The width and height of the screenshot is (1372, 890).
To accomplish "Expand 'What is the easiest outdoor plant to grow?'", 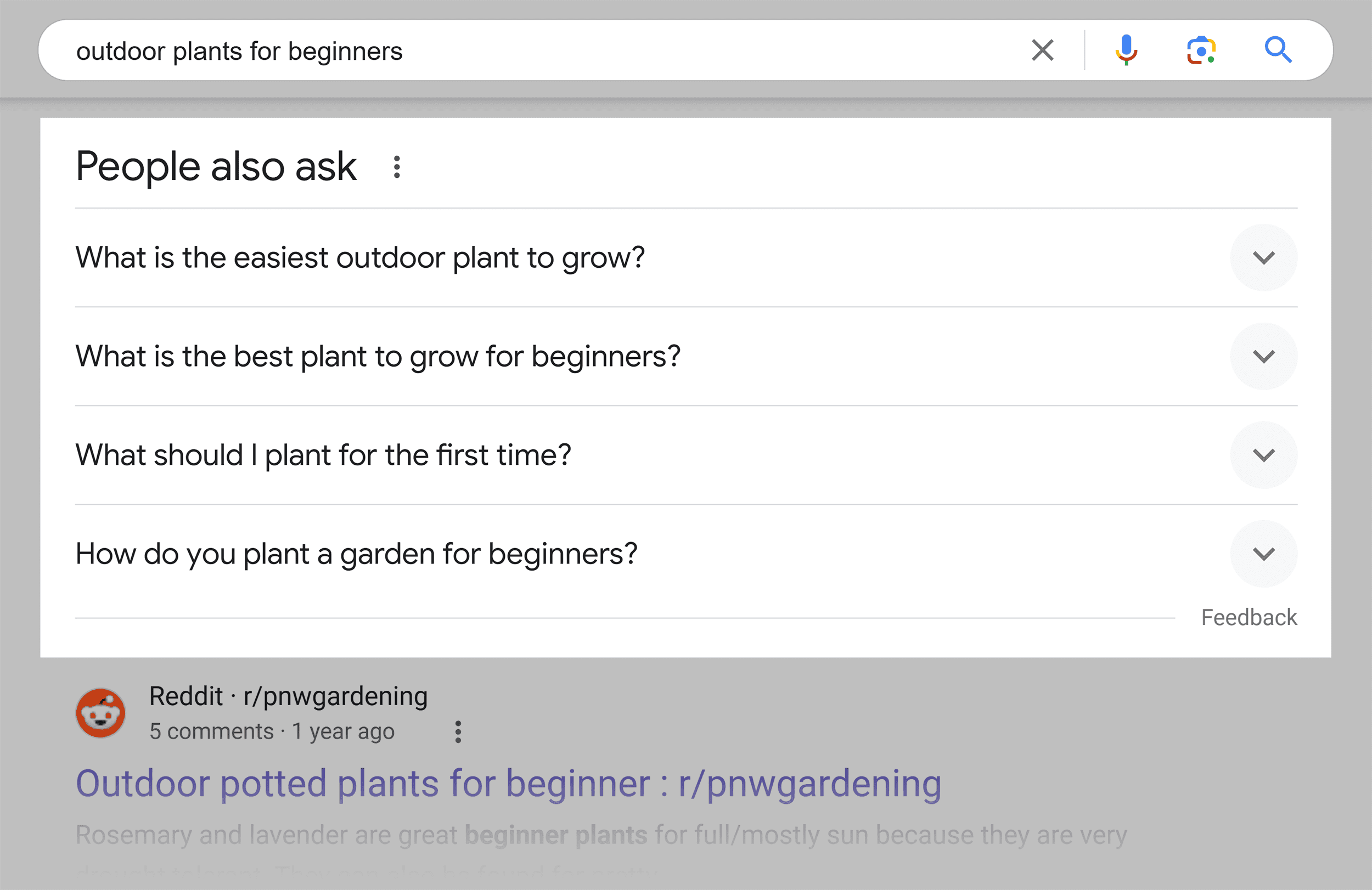I will 1264,258.
